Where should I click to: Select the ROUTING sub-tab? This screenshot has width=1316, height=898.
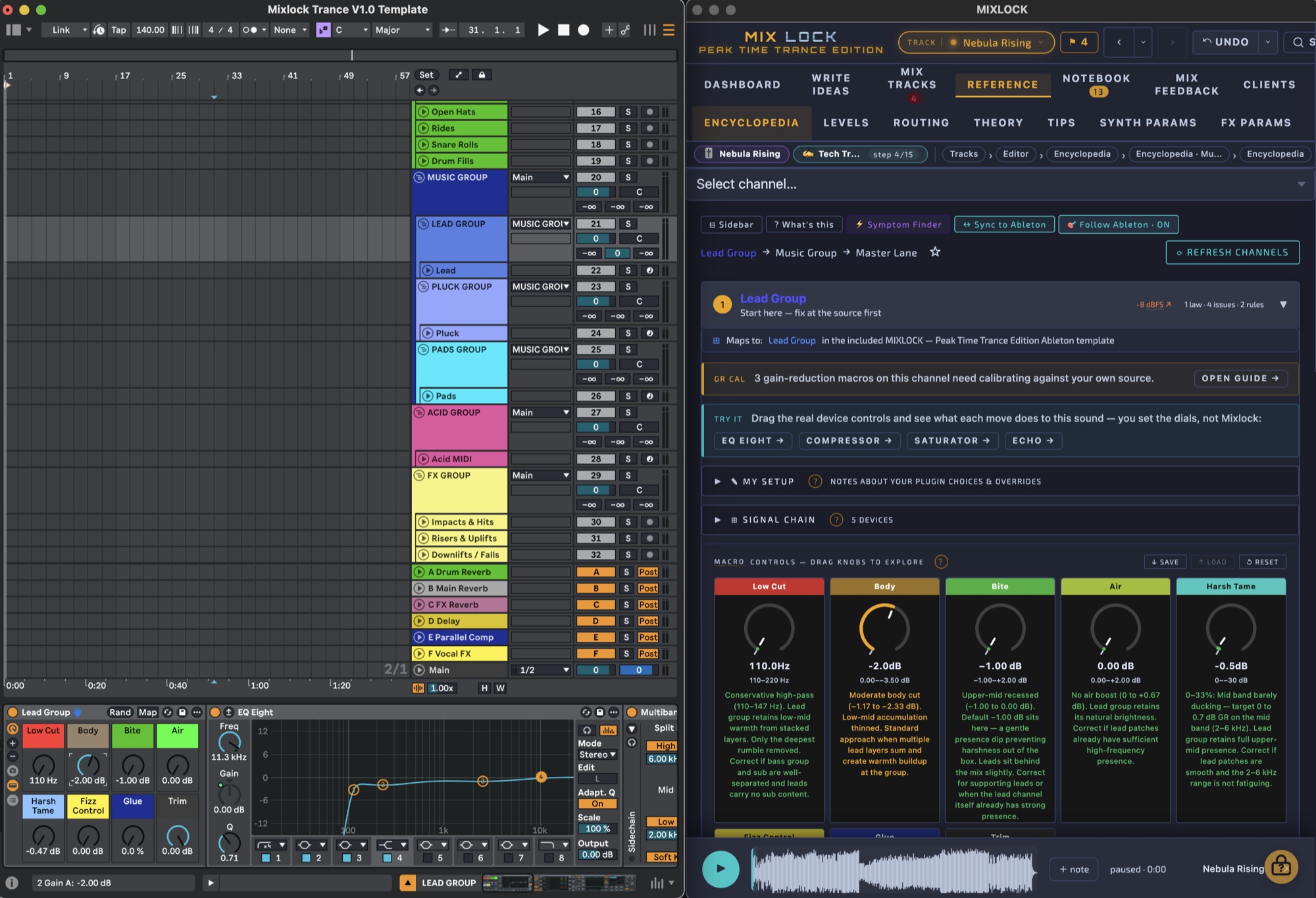[x=921, y=122]
